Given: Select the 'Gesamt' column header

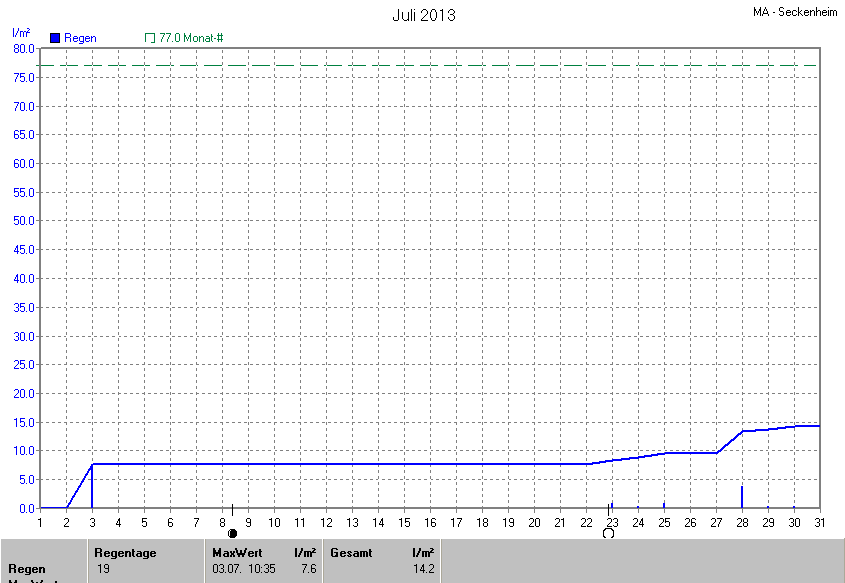Looking at the screenshot, I should (351, 552).
